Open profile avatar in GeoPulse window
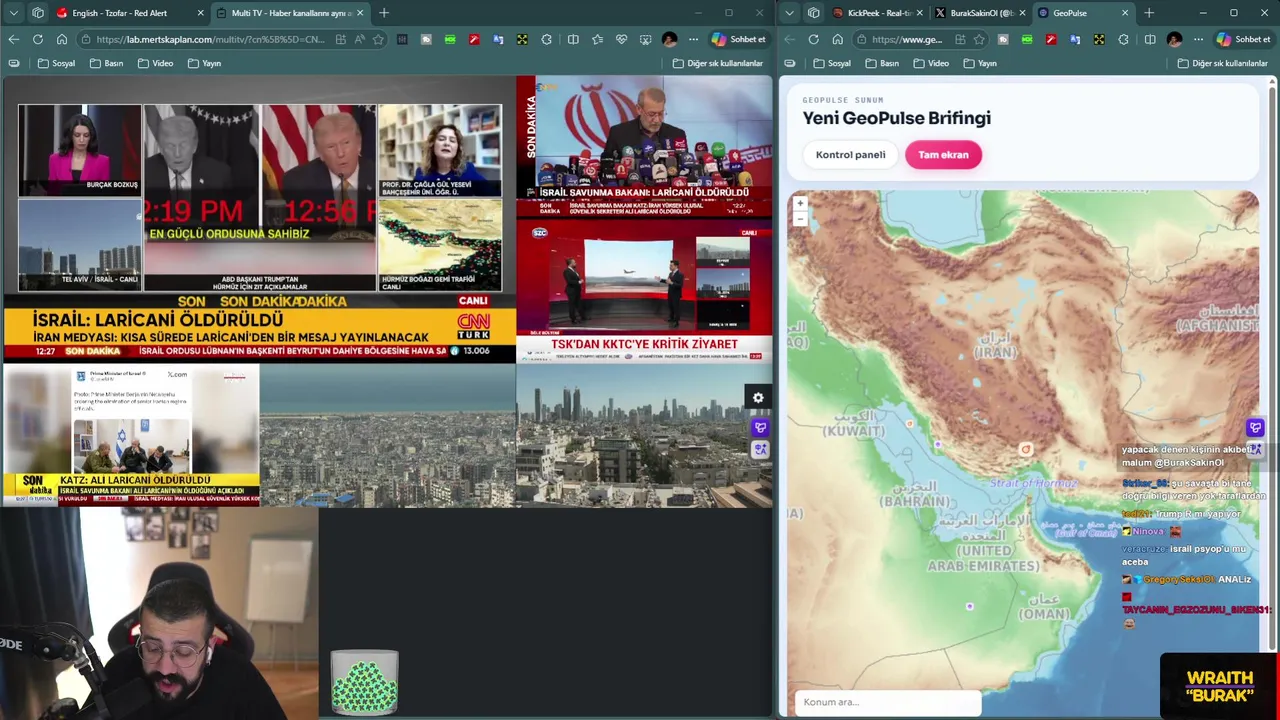Viewport: 1280px width, 720px height. (1174, 39)
